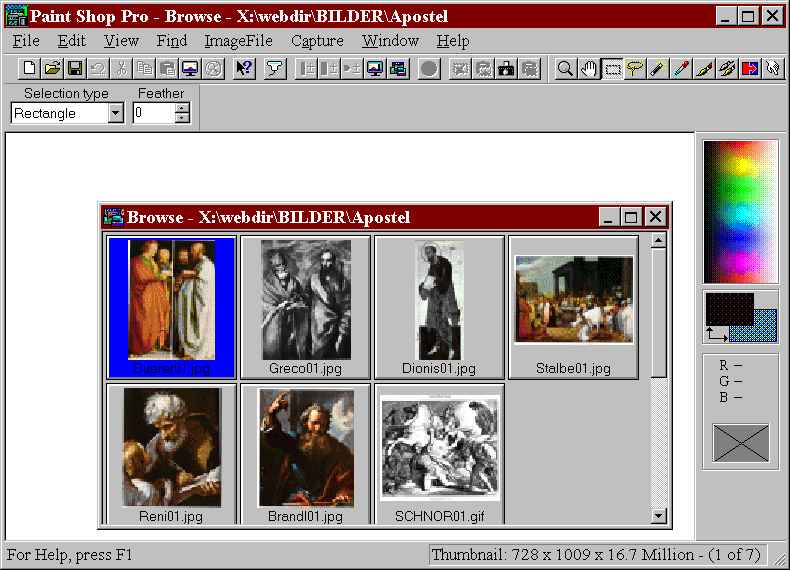Select the Lasso freehand tool

634,69
